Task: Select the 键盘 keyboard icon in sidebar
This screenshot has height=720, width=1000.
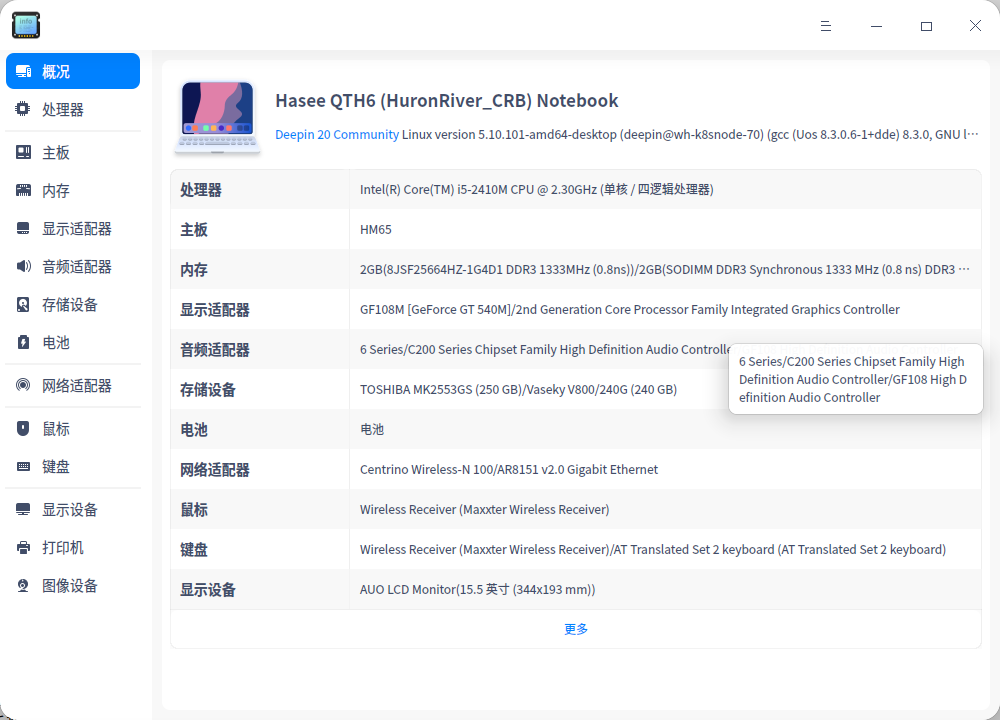Action: point(22,466)
